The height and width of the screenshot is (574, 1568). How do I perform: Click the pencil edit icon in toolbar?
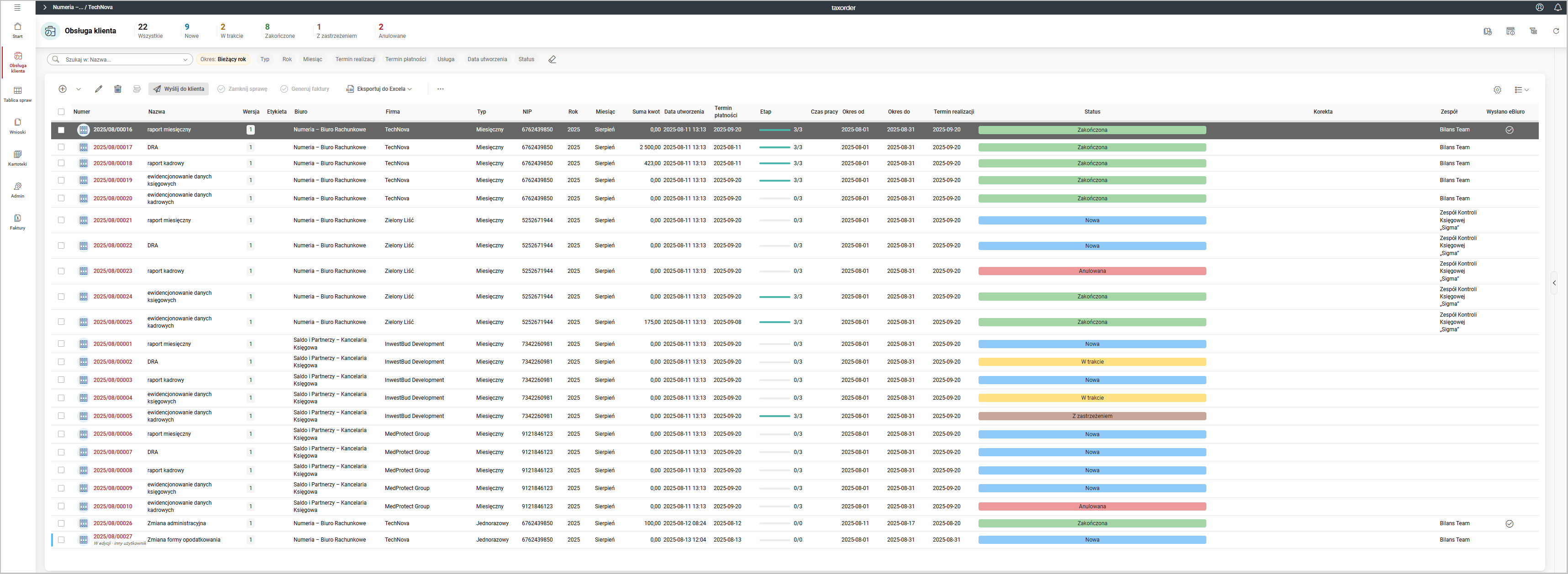click(99, 89)
